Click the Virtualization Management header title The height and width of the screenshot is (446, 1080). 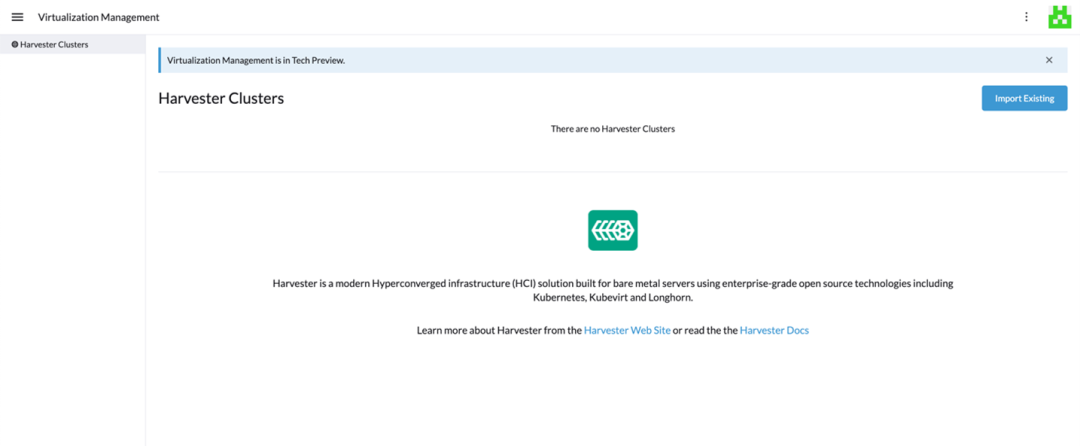98,17
